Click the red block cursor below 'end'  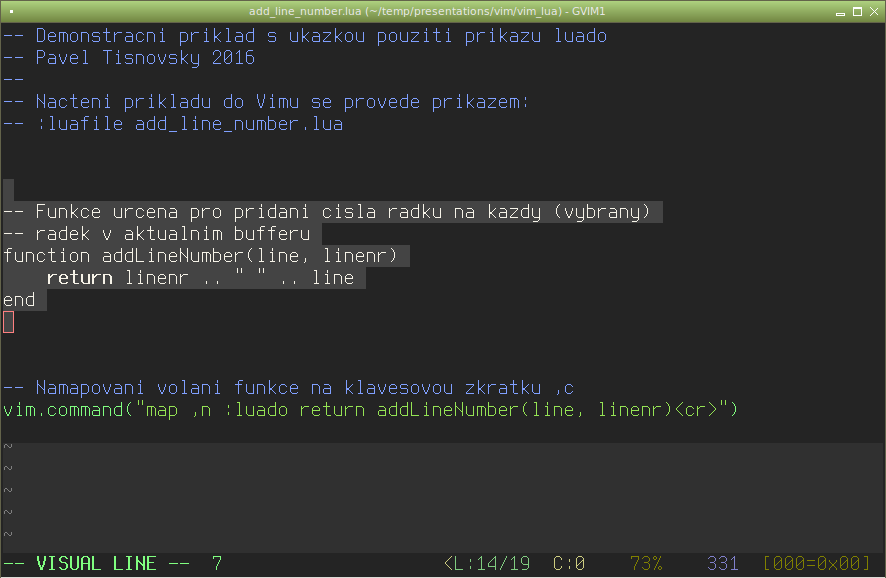(8, 323)
